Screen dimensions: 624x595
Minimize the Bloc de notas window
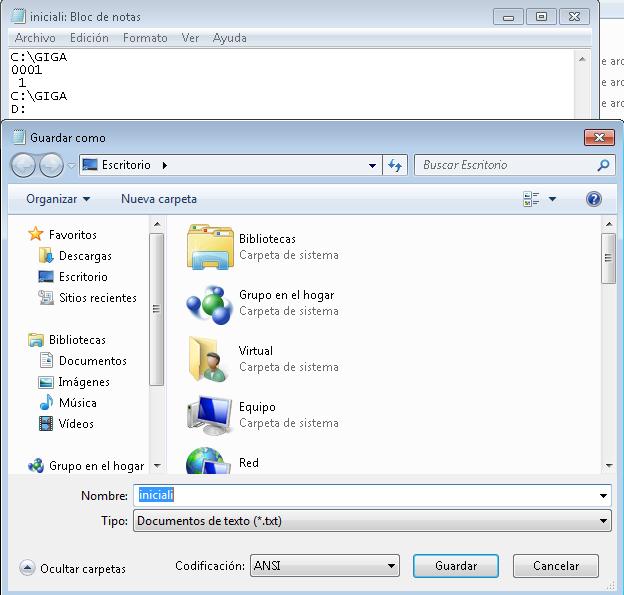coord(508,17)
